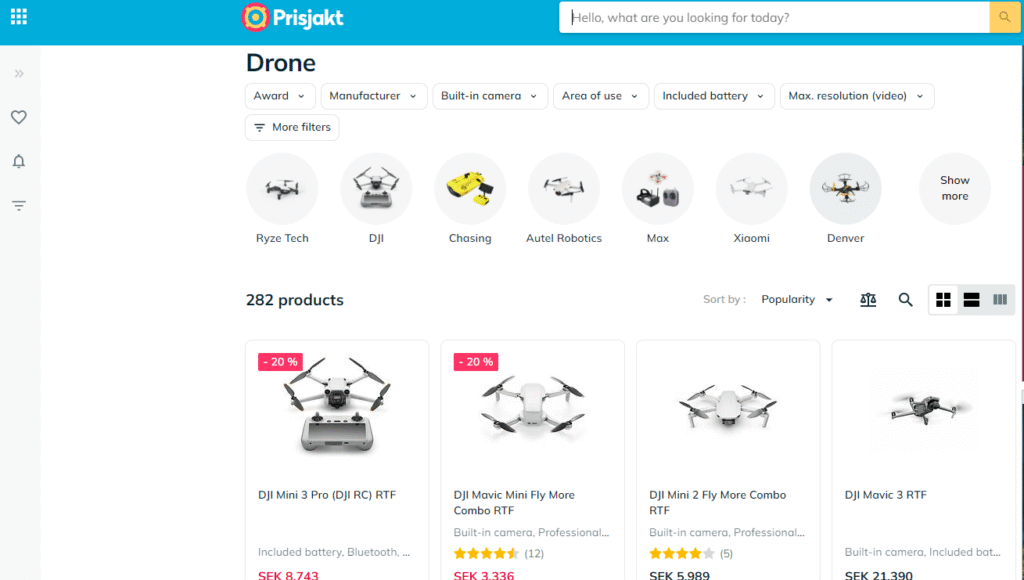This screenshot has height=580, width=1024.
Task: Open sidebar filter lines icon
Action: [19, 206]
